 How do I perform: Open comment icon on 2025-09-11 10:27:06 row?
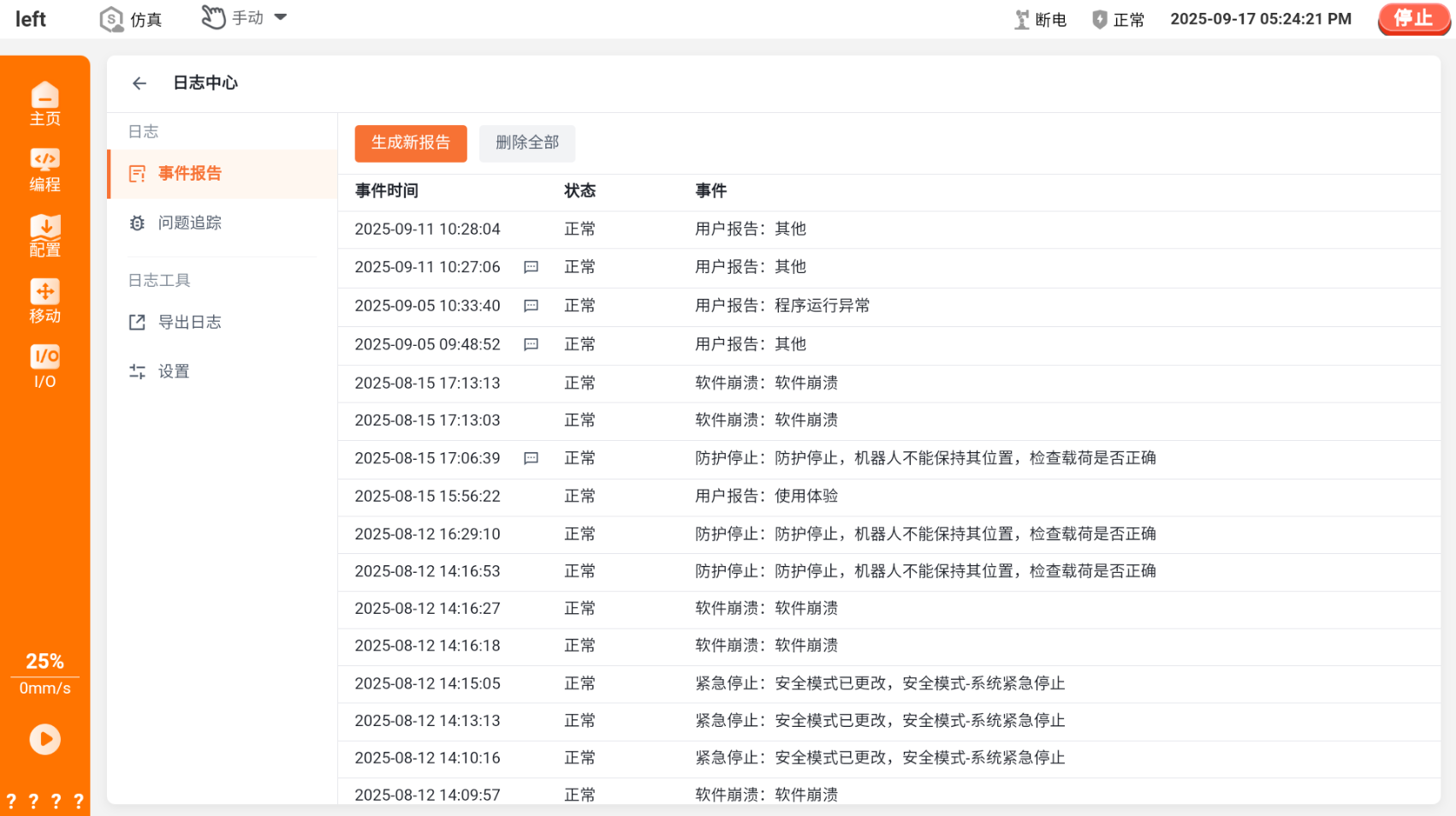click(x=531, y=267)
